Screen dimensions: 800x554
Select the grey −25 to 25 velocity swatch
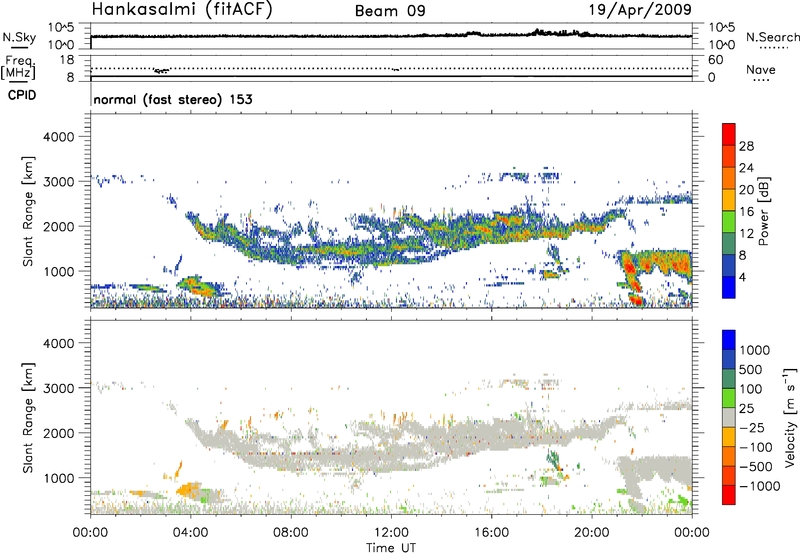tap(729, 417)
